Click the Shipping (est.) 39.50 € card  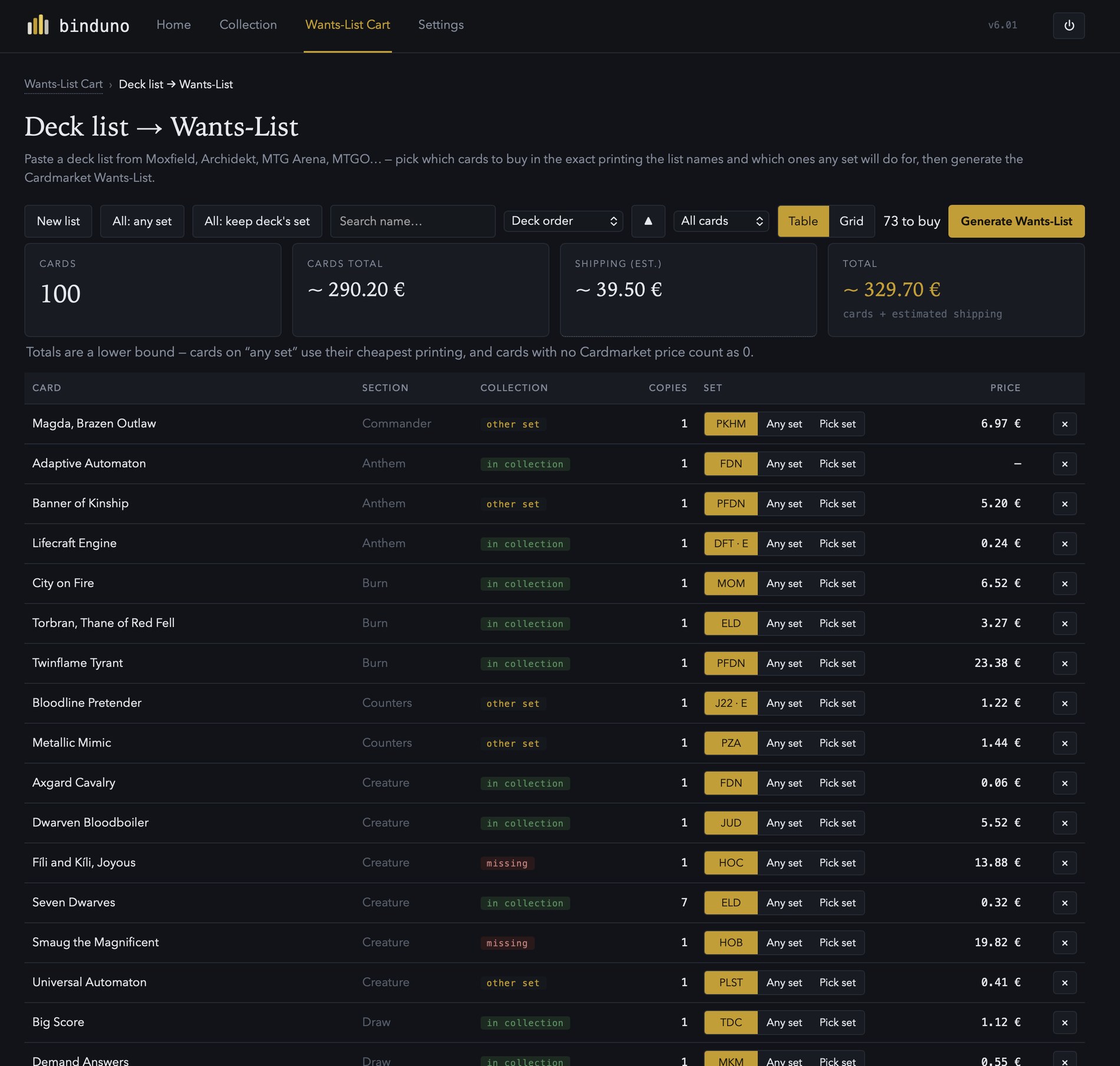point(688,290)
